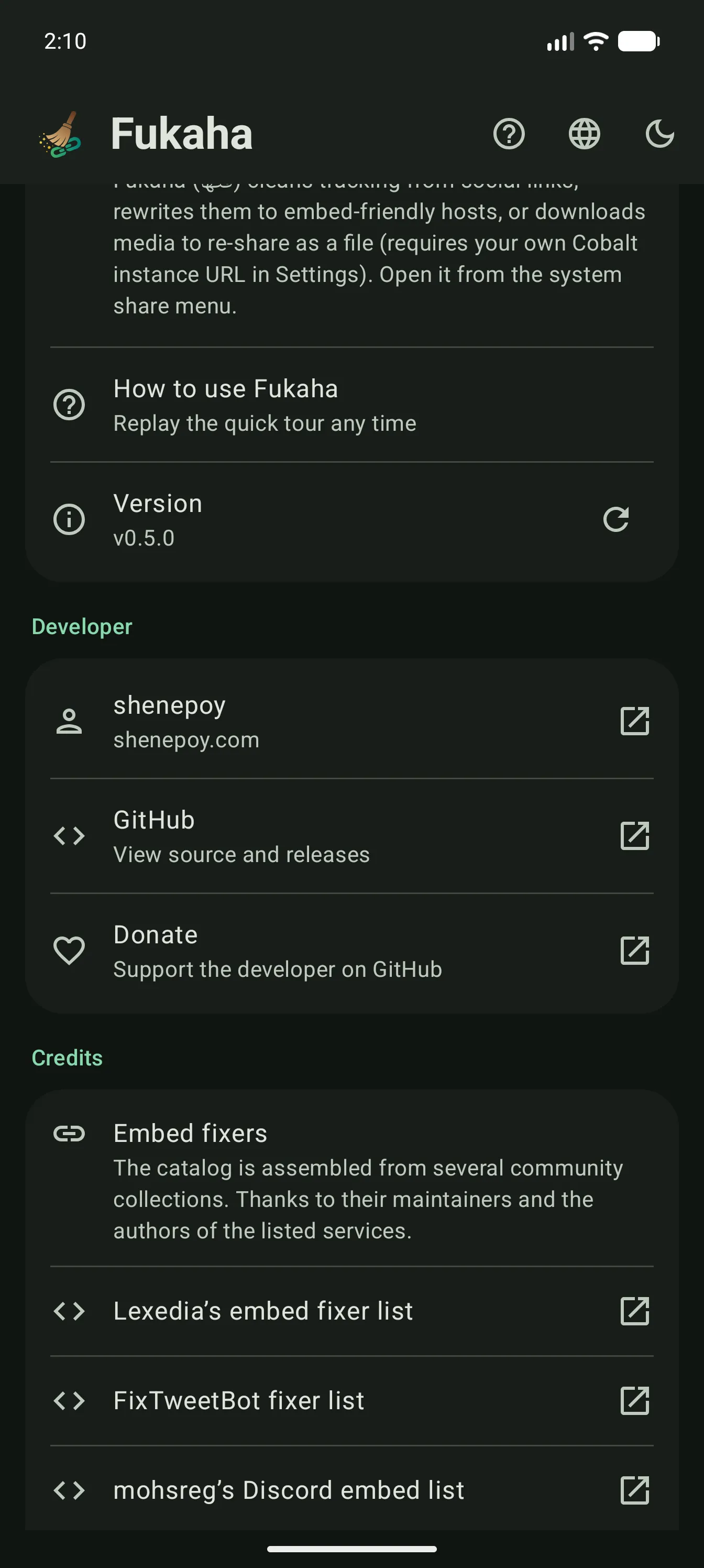Tap the GitHub code brackets icon
Viewport: 704px width, 1568px height.
[x=69, y=836]
